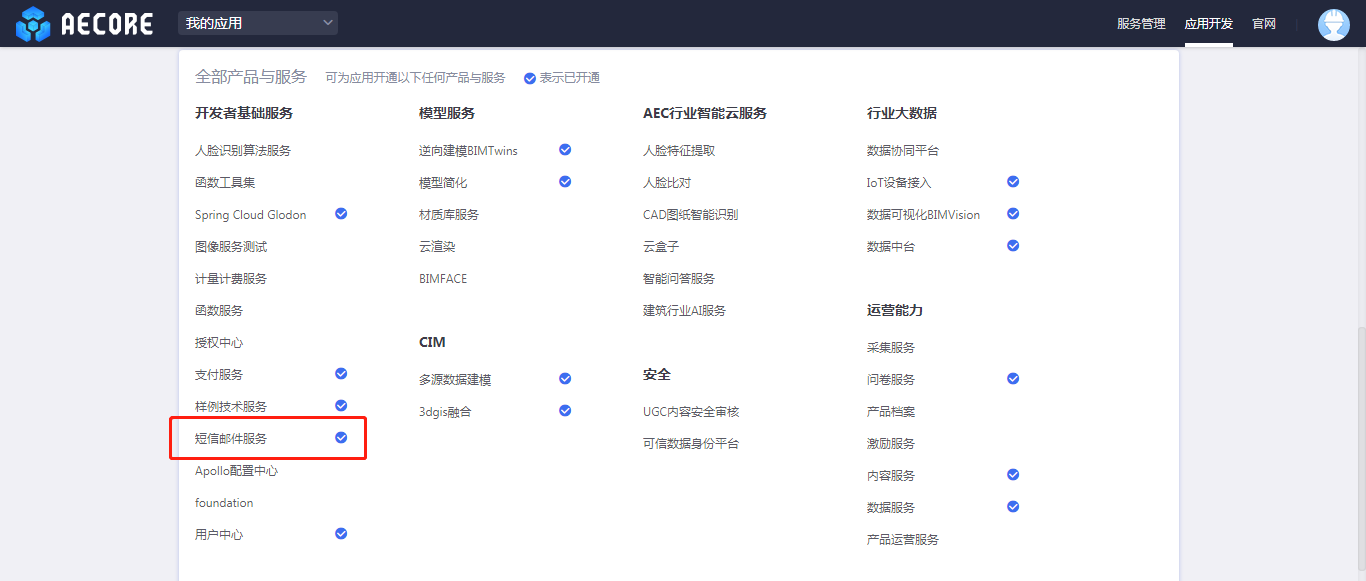Image resolution: width=1366 pixels, height=581 pixels.
Task: Open the 人脸识别算法服务 service
Action: pyautogui.click(x=243, y=151)
